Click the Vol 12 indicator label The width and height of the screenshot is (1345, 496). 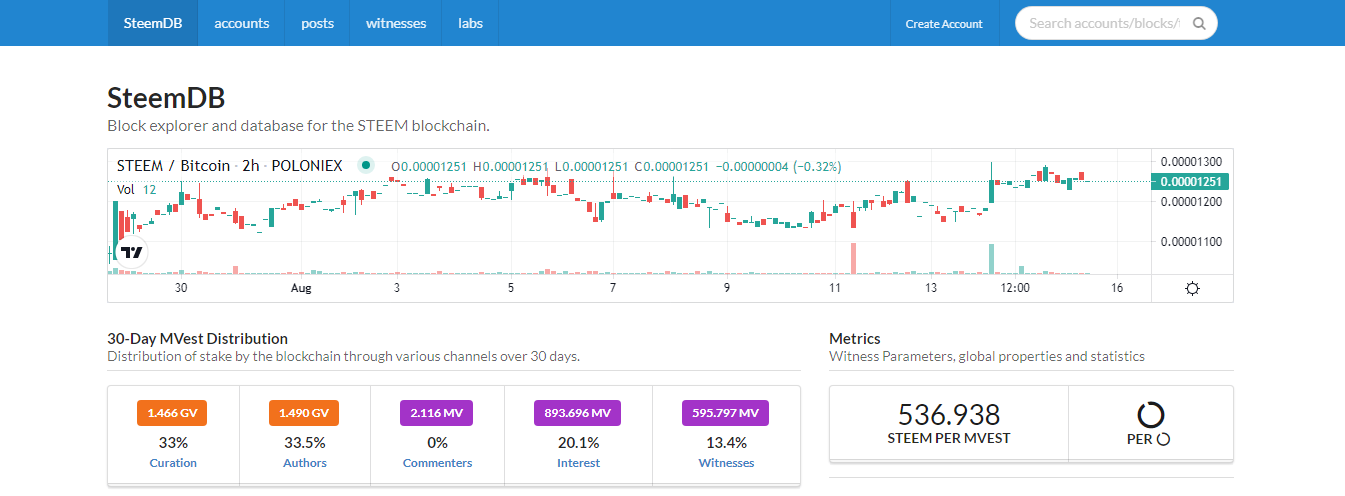click(136, 189)
